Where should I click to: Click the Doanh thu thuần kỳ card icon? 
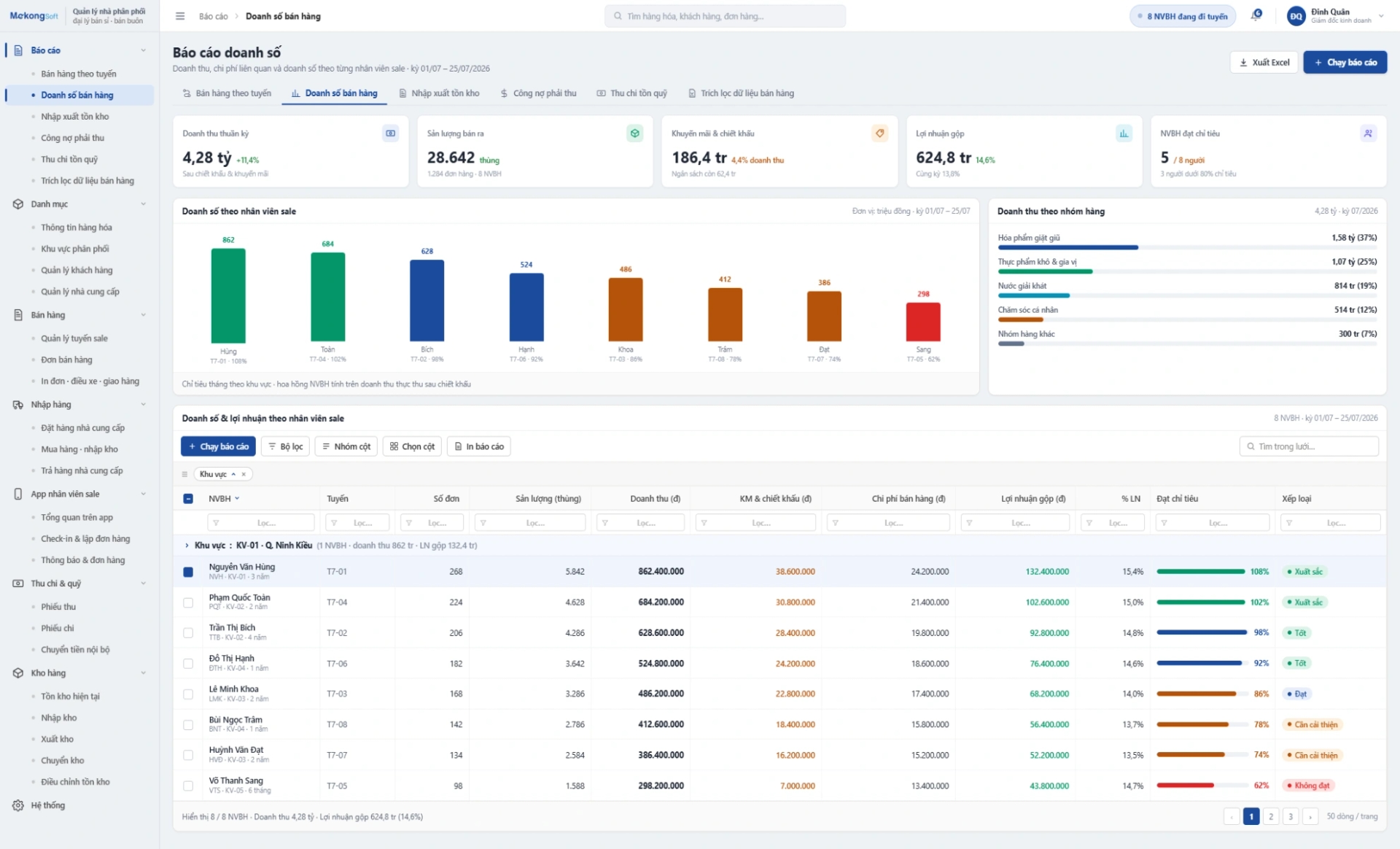pyautogui.click(x=391, y=133)
